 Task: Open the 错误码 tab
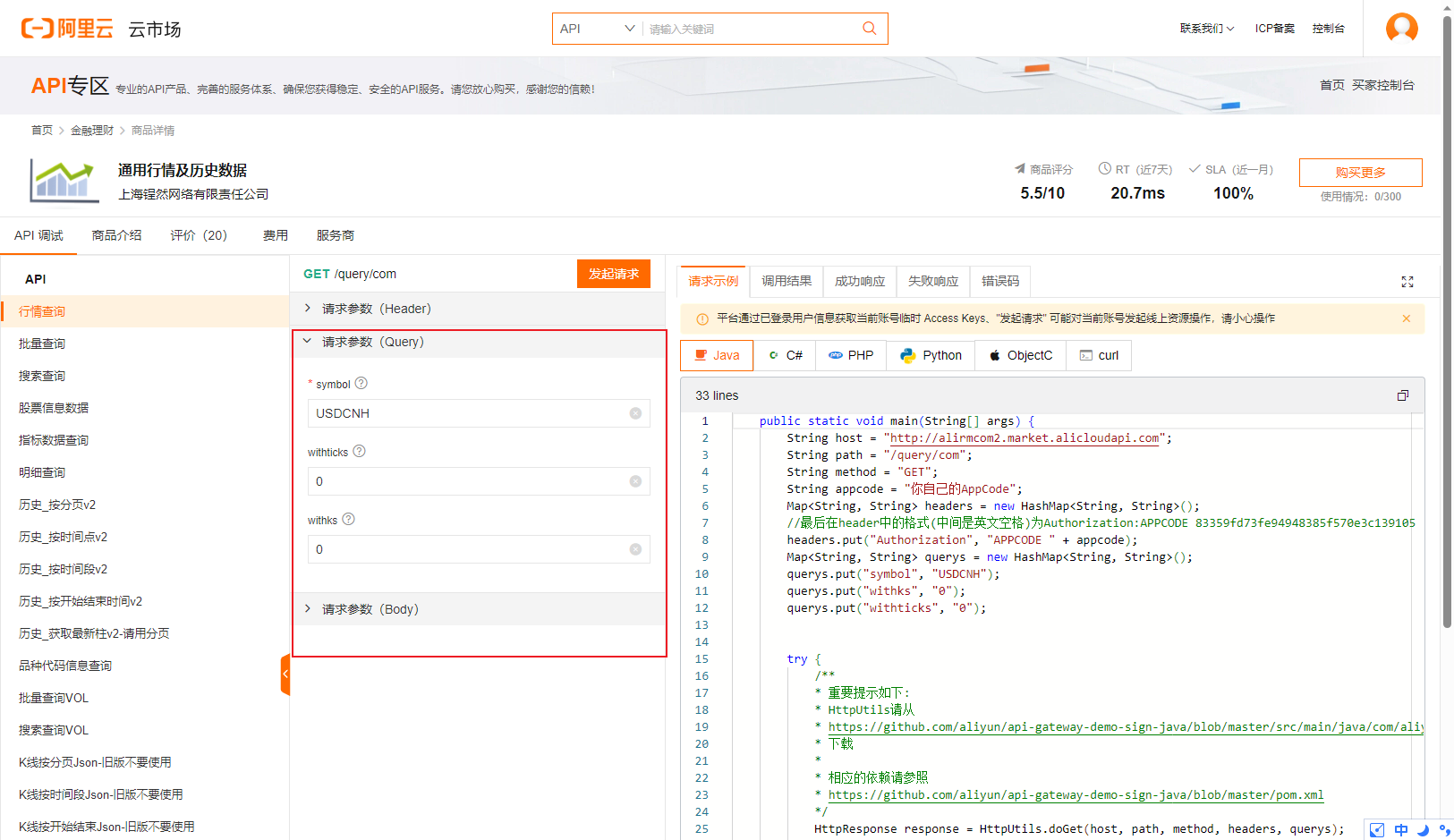tap(1000, 281)
